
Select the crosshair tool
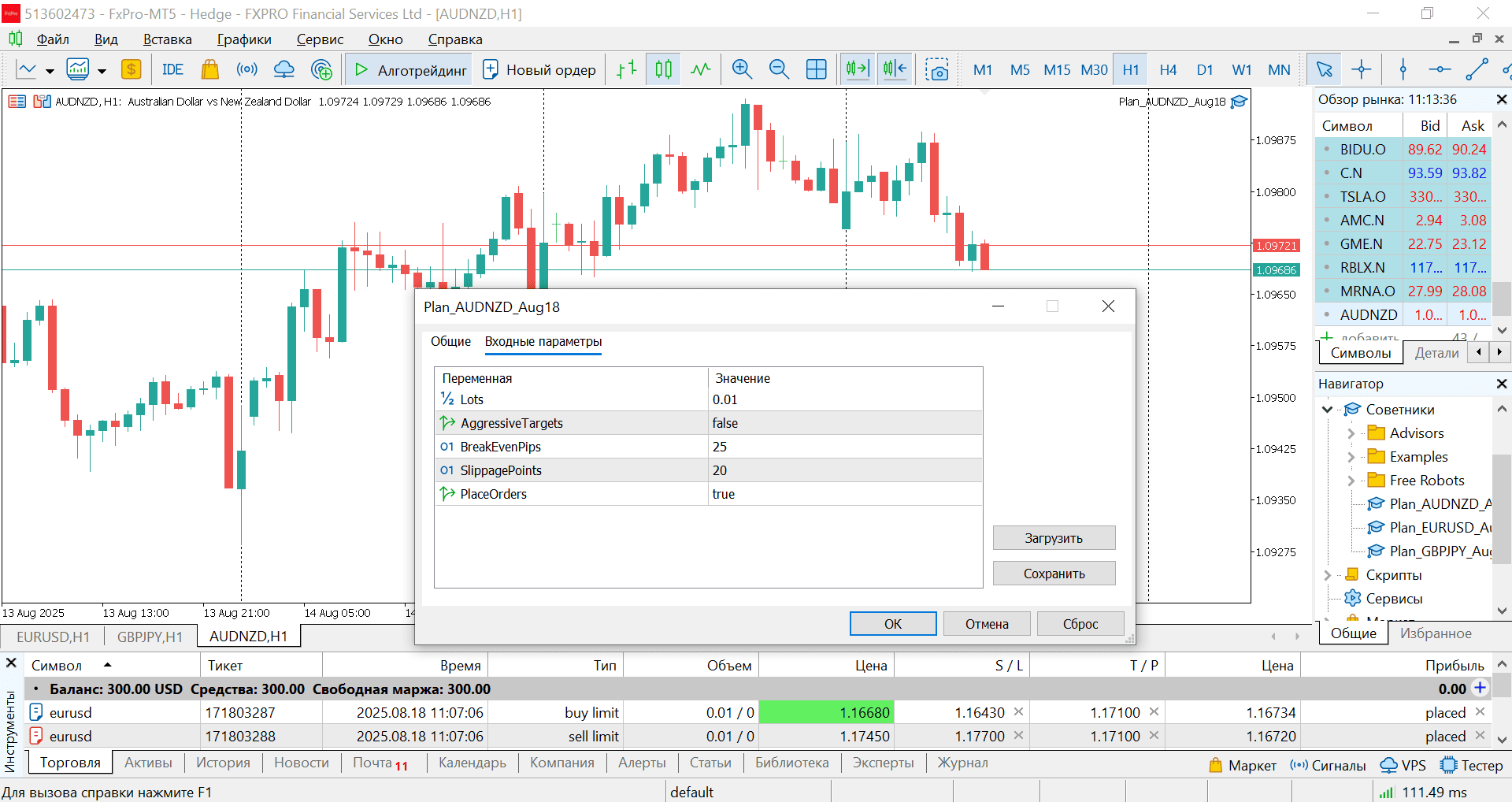pos(1361,69)
